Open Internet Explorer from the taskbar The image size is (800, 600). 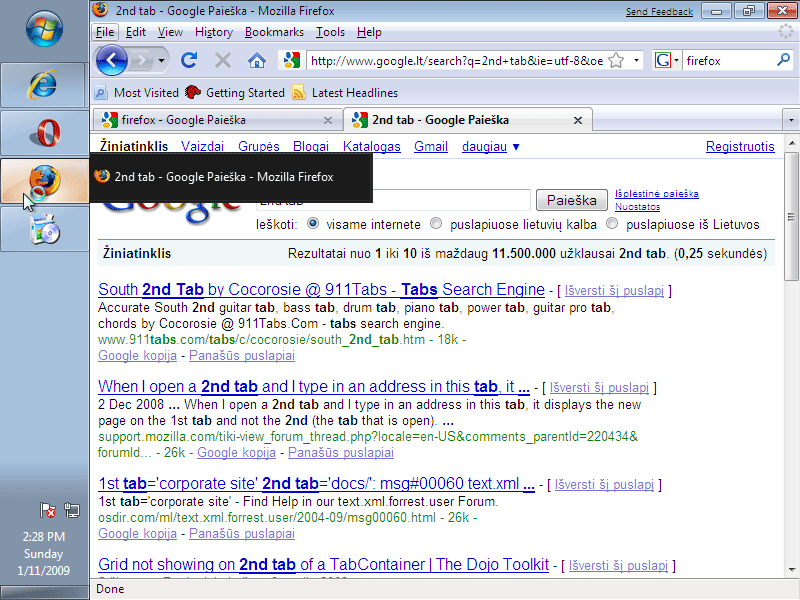click(x=43, y=85)
